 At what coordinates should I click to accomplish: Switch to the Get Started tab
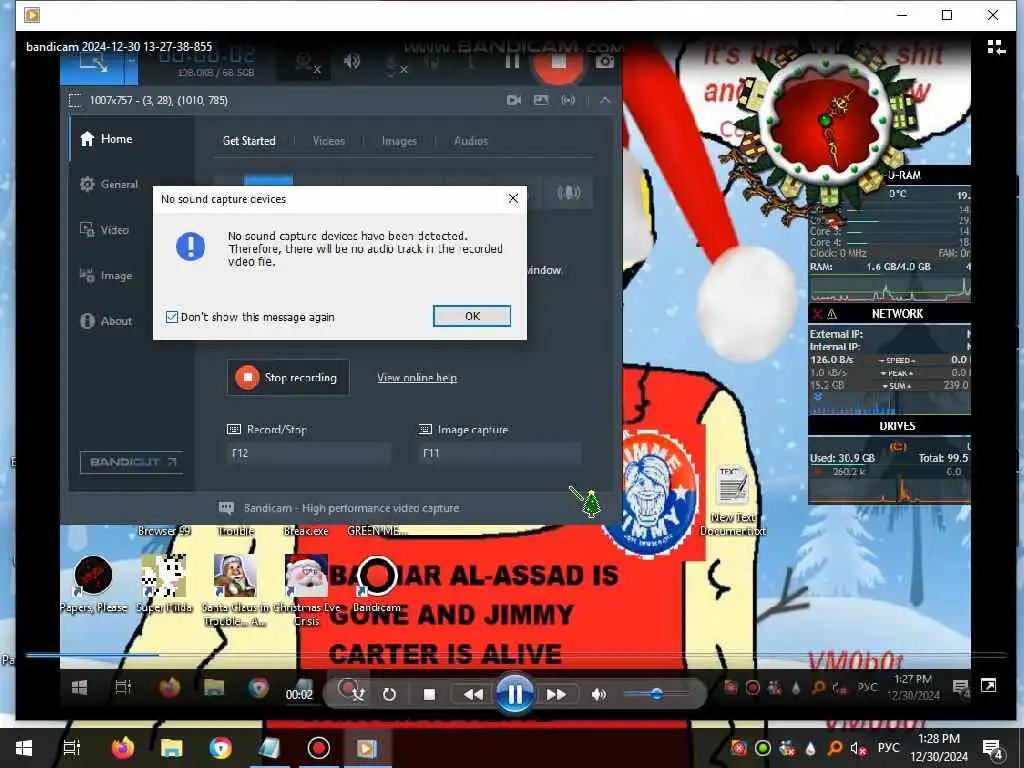(249, 140)
